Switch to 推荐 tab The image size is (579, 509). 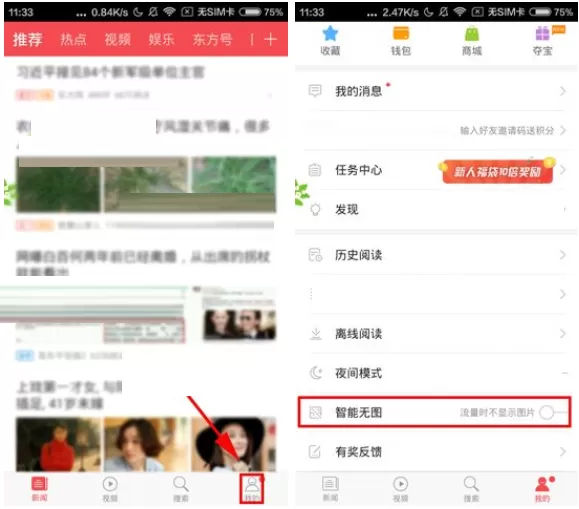tap(28, 40)
